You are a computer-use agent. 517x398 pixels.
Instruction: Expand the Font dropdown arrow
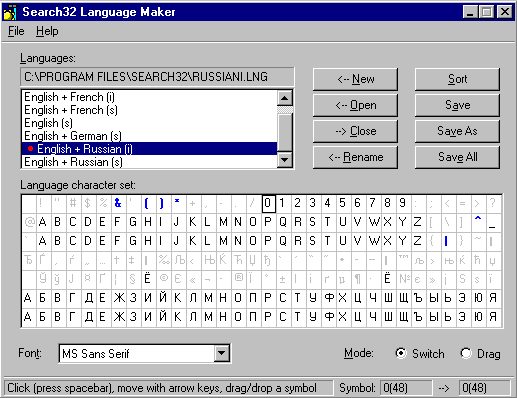click(222, 353)
